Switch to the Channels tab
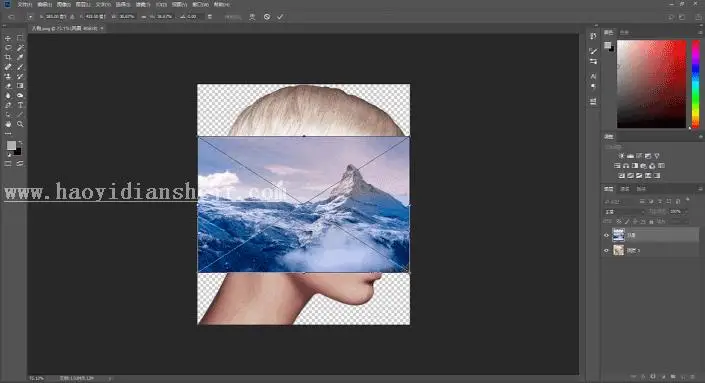The height and width of the screenshot is (383, 705). point(625,189)
